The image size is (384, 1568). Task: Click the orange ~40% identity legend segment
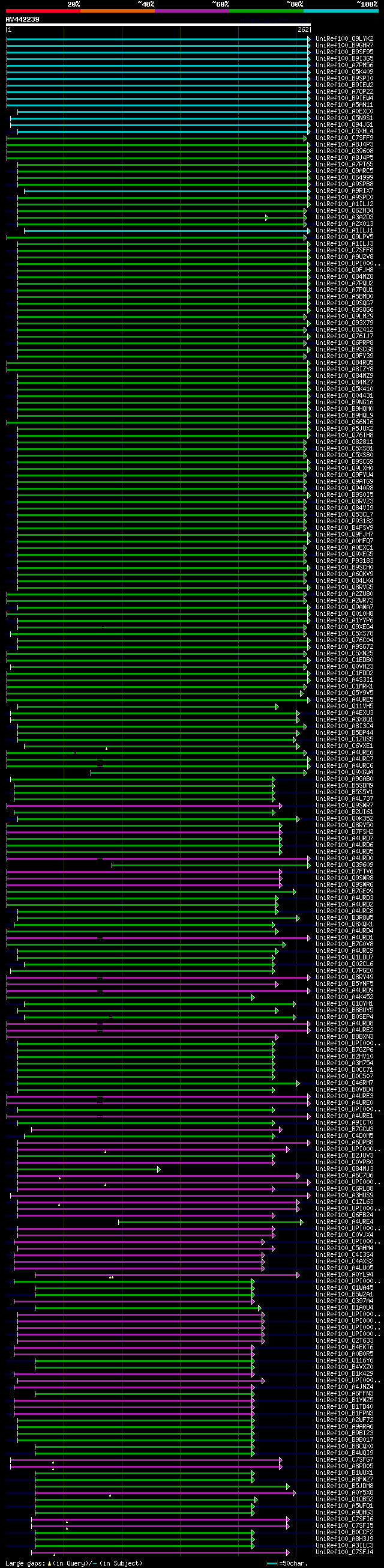tap(117, 10)
